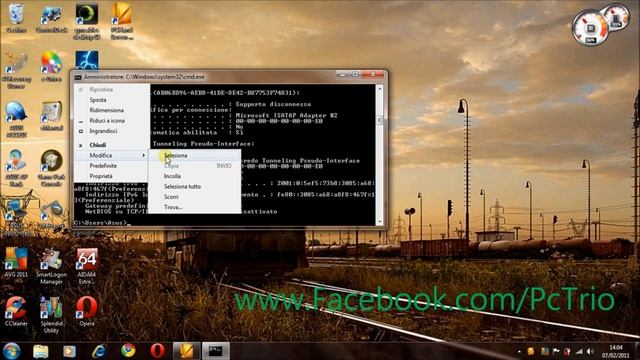Select the notepad sheet desktop icon
The width and height of the screenshot is (640, 360).
coord(51,116)
